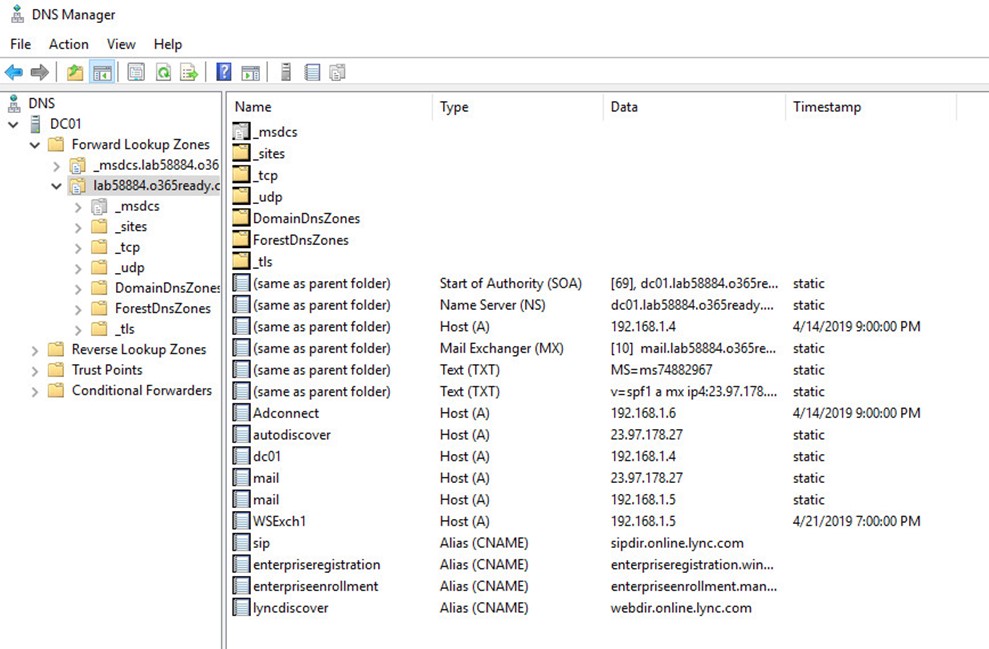Click the stacked documents toolbar icon
Screen dimensions: 989x649
click(337, 72)
